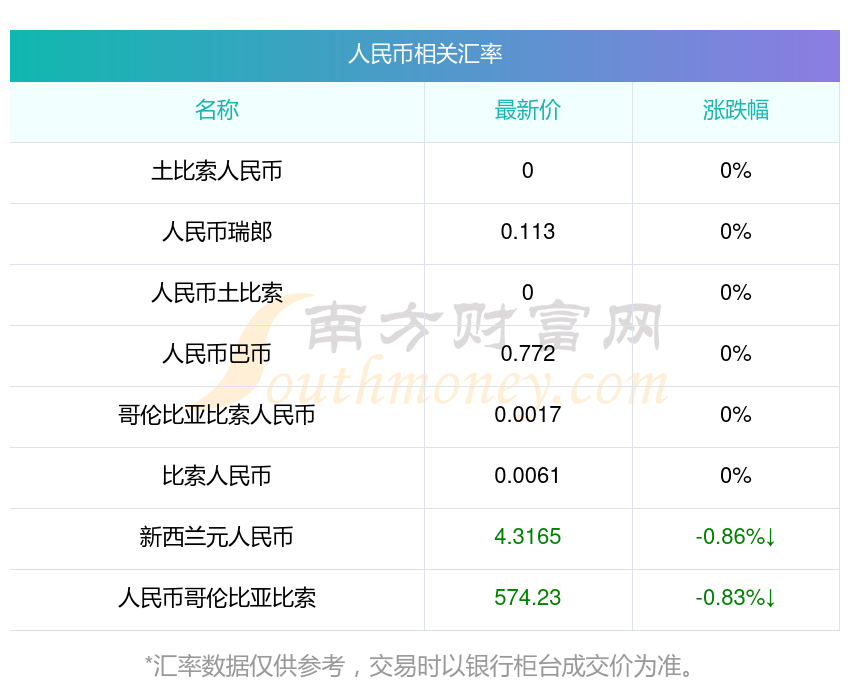Click the 0% change for 比索人民币

tap(736, 476)
